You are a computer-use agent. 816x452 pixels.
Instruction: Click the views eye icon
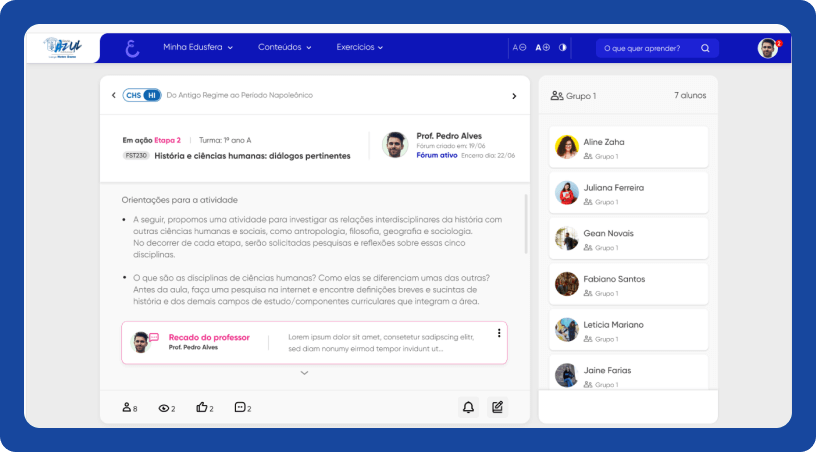click(x=164, y=408)
